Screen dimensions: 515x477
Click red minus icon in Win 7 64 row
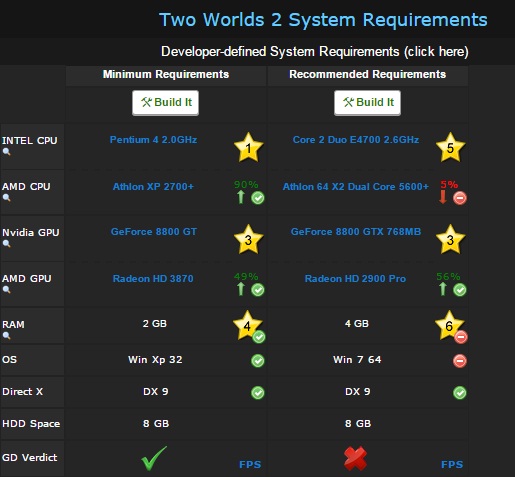pos(460,361)
